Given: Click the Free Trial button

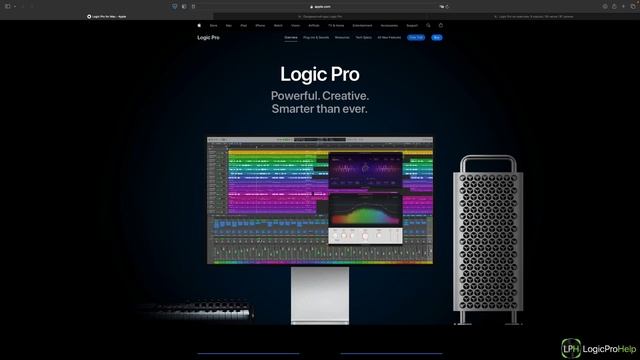Looking at the screenshot, I should click(416, 38).
